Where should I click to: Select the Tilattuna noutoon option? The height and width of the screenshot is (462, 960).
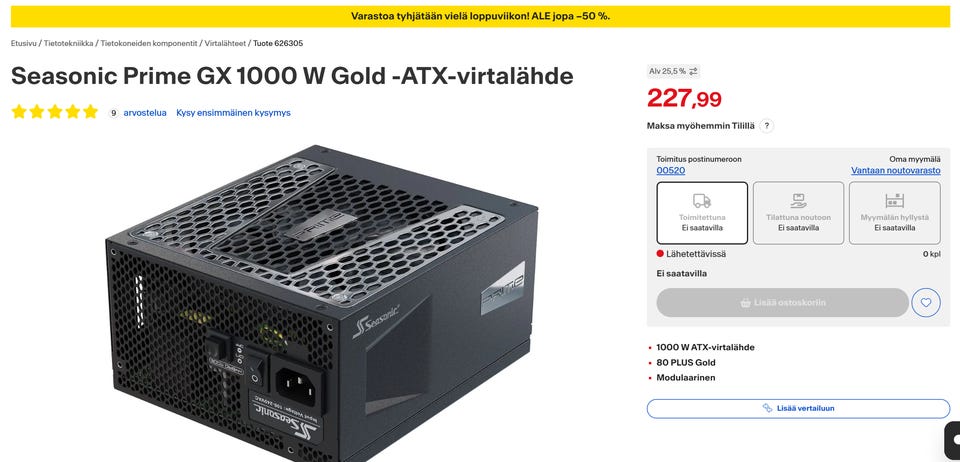(x=798, y=213)
